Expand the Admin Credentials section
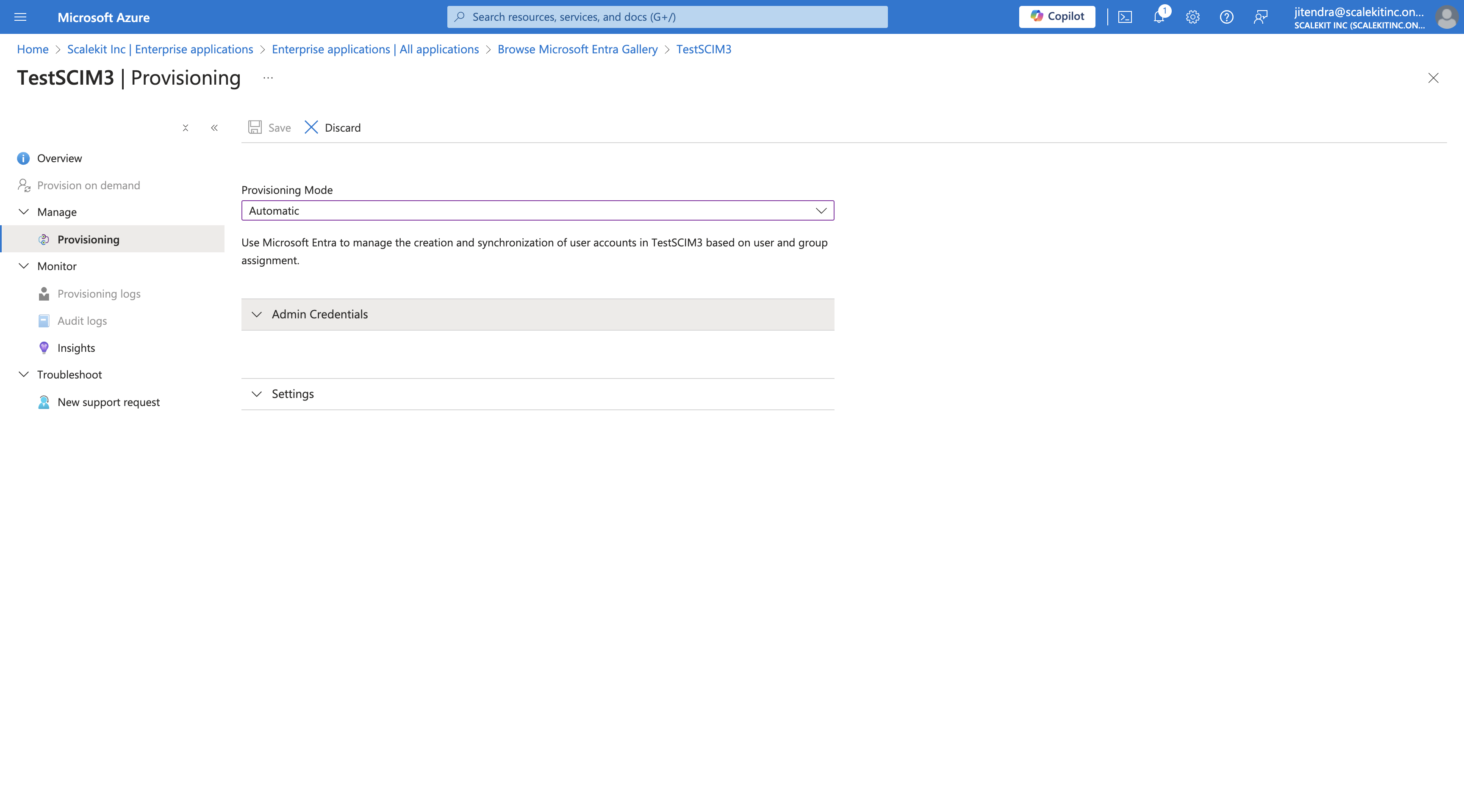 [538, 315]
